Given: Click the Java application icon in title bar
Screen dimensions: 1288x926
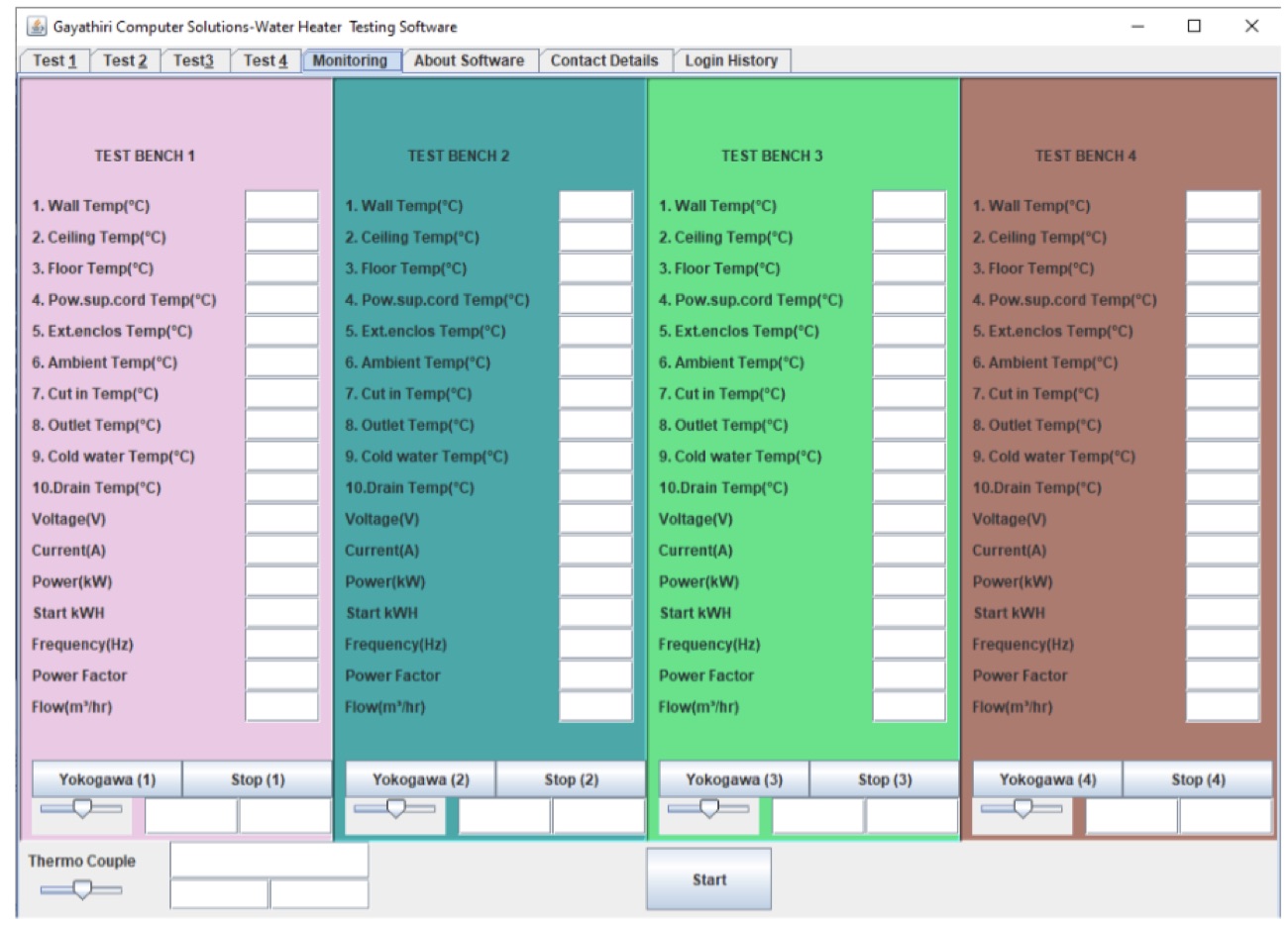Looking at the screenshot, I should [37, 26].
